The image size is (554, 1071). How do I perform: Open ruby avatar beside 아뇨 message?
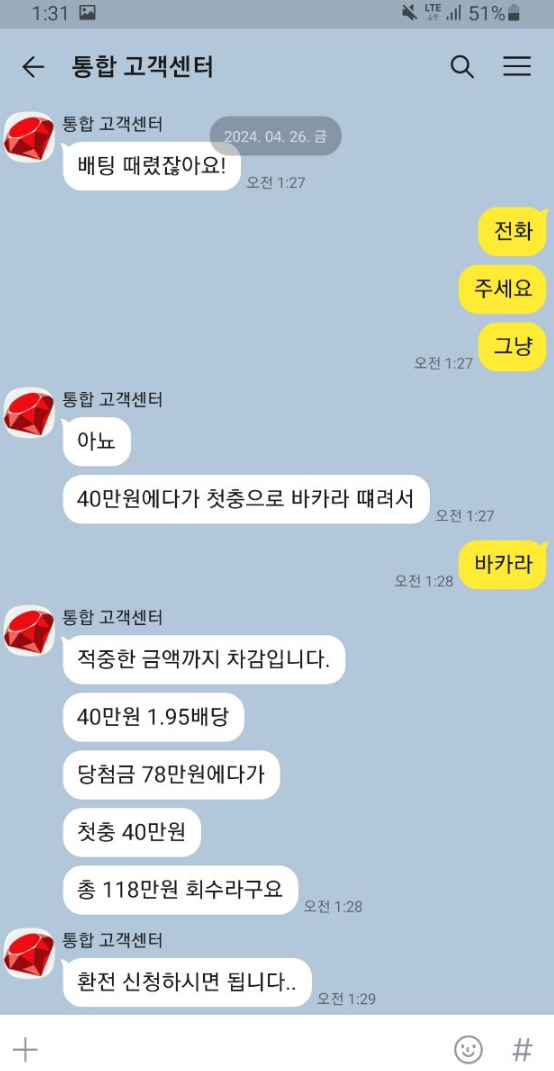coord(29,413)
